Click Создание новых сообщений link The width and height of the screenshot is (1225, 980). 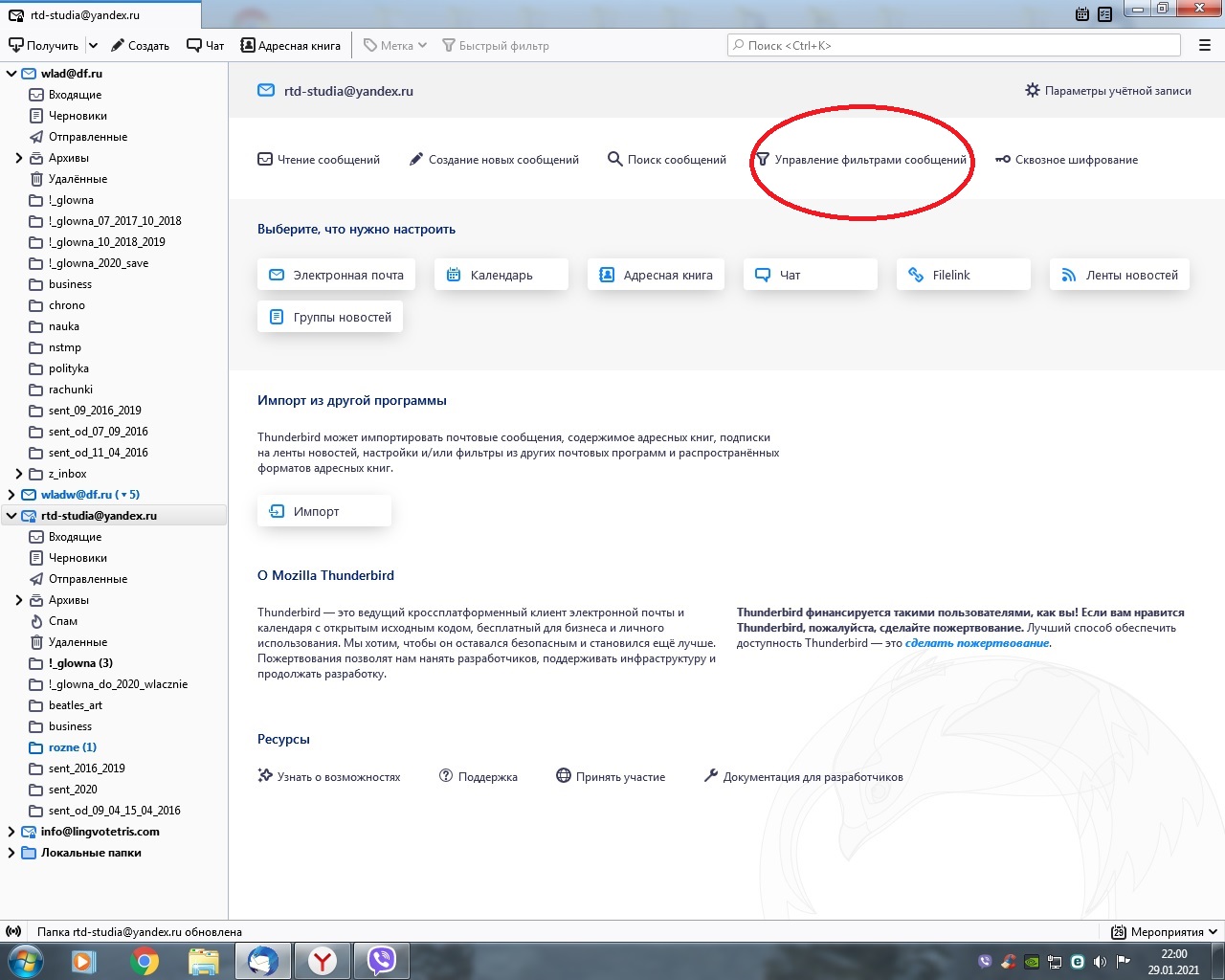click(x=494, y=160)
